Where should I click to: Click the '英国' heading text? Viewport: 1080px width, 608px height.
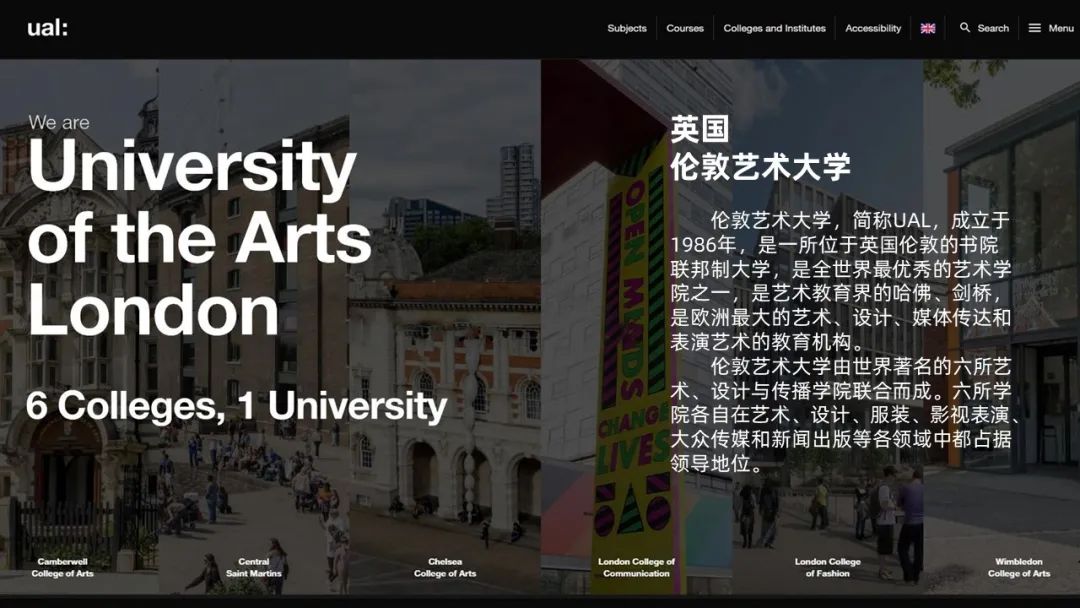point(700,129)
